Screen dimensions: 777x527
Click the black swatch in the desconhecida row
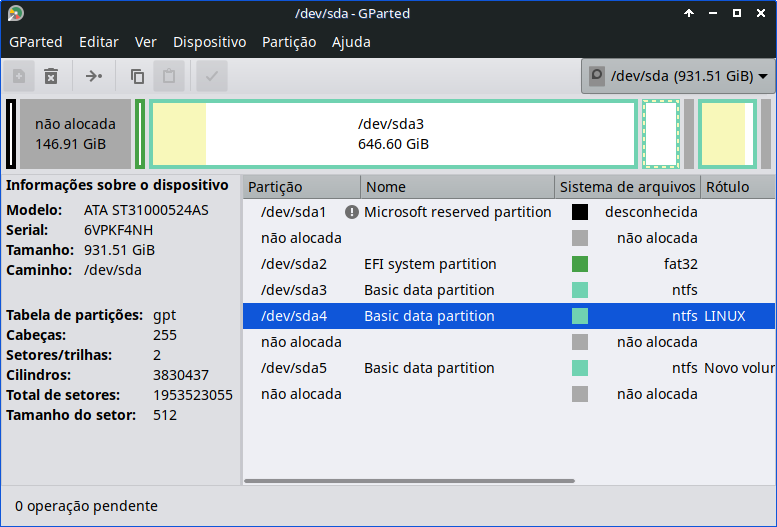point(580,212)
